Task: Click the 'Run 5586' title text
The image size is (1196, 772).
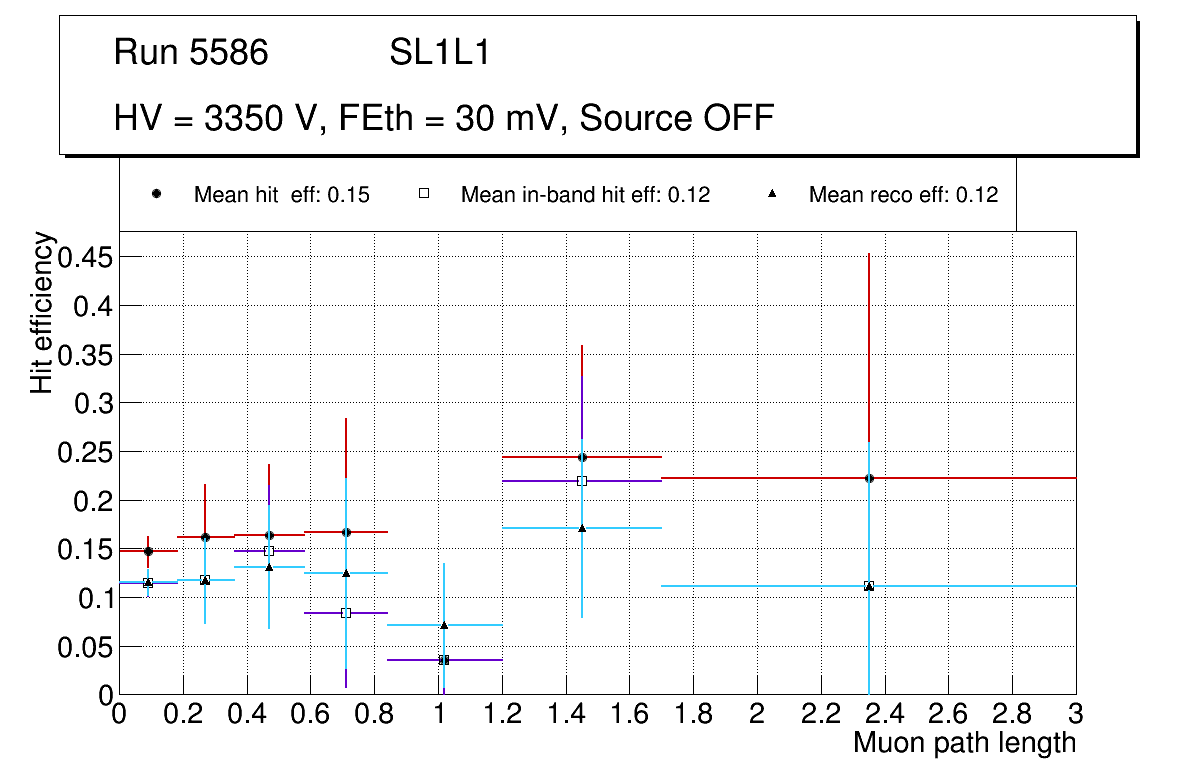Action: pos(191,53)
